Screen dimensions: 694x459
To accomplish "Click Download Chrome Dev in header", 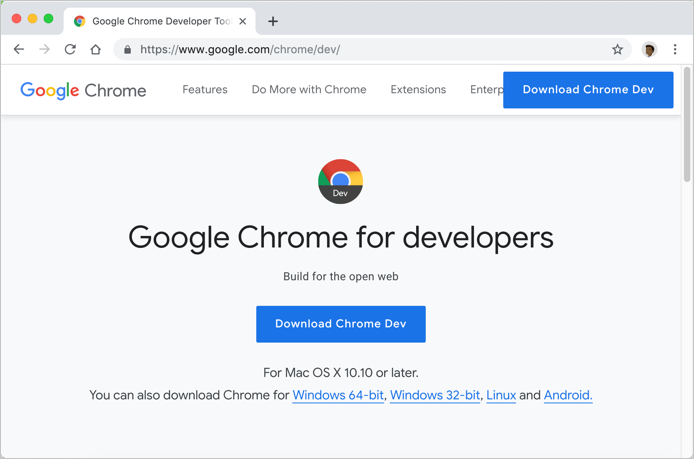I will (588, 90).
